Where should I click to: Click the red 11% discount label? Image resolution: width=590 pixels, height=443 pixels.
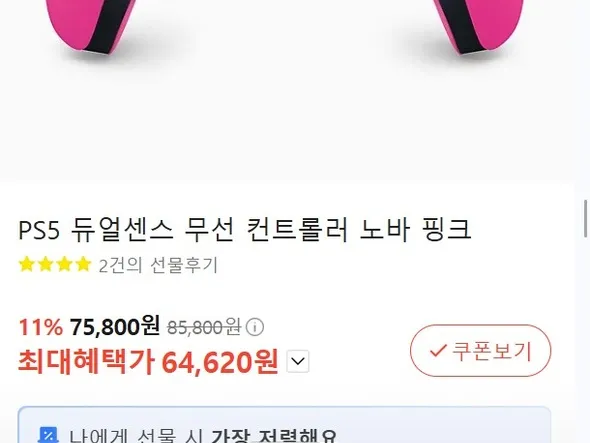[x=41, y=327]
